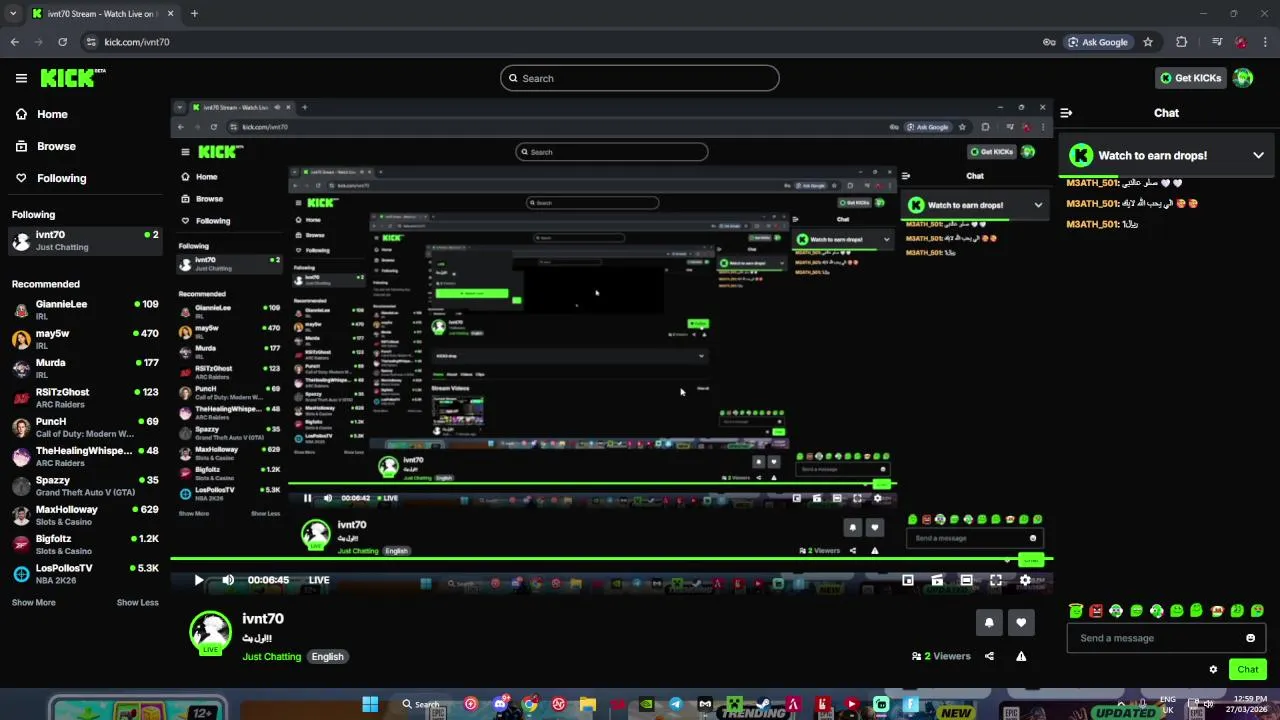Open video player settings gear
The height and width of the screenshot is (720, 1280).
(x=1025, y=580)
